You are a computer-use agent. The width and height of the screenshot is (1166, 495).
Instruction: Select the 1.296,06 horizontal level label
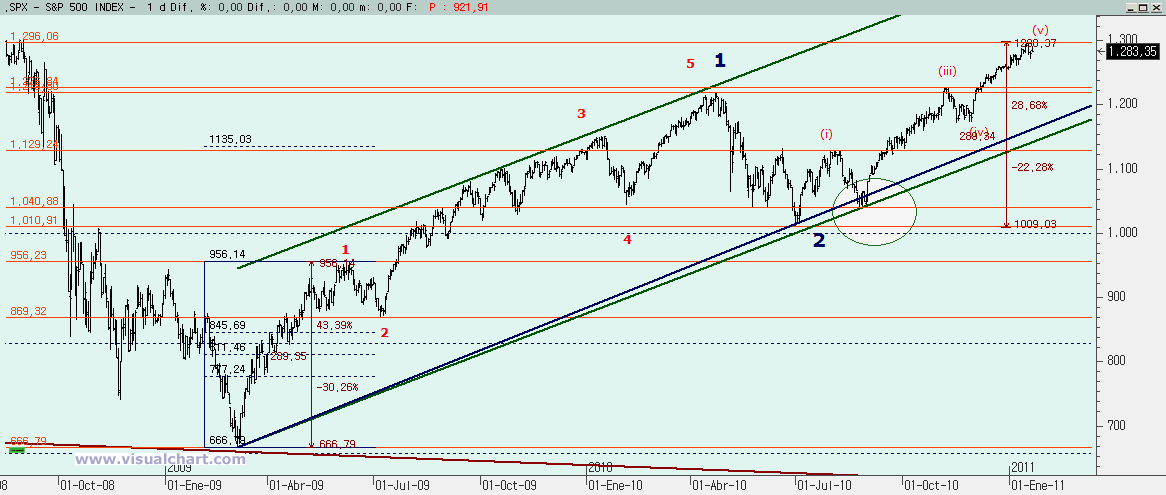click(x=34, y=36)
